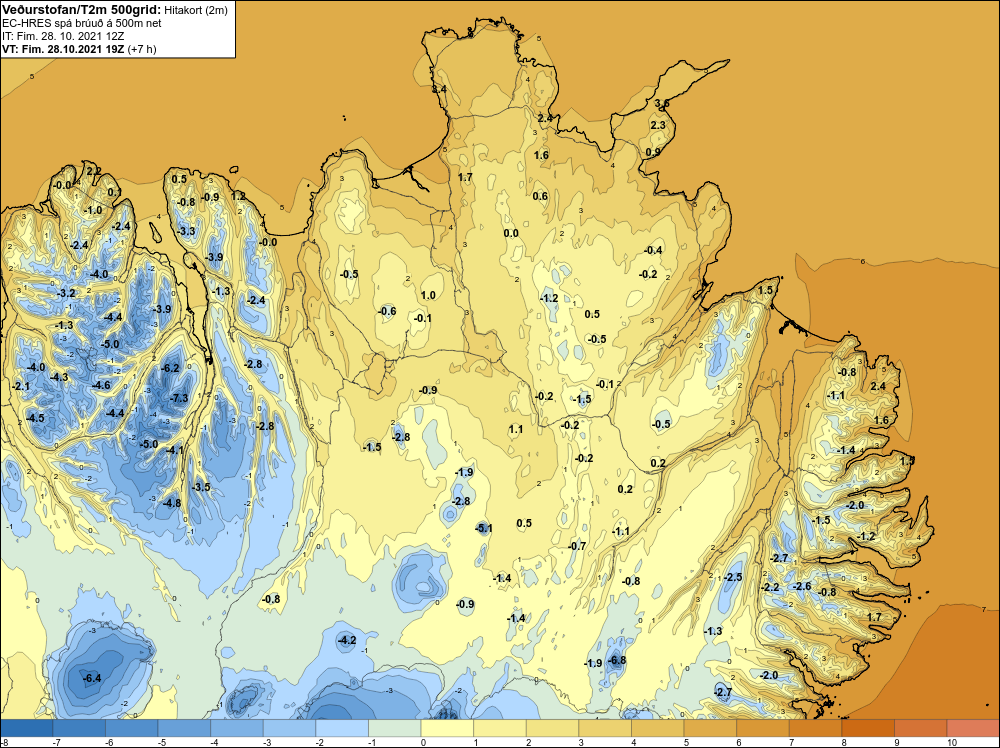This screenshot has width=1000, height=748.
Task: Select the legend label 5
Action: tap(686, 742)
